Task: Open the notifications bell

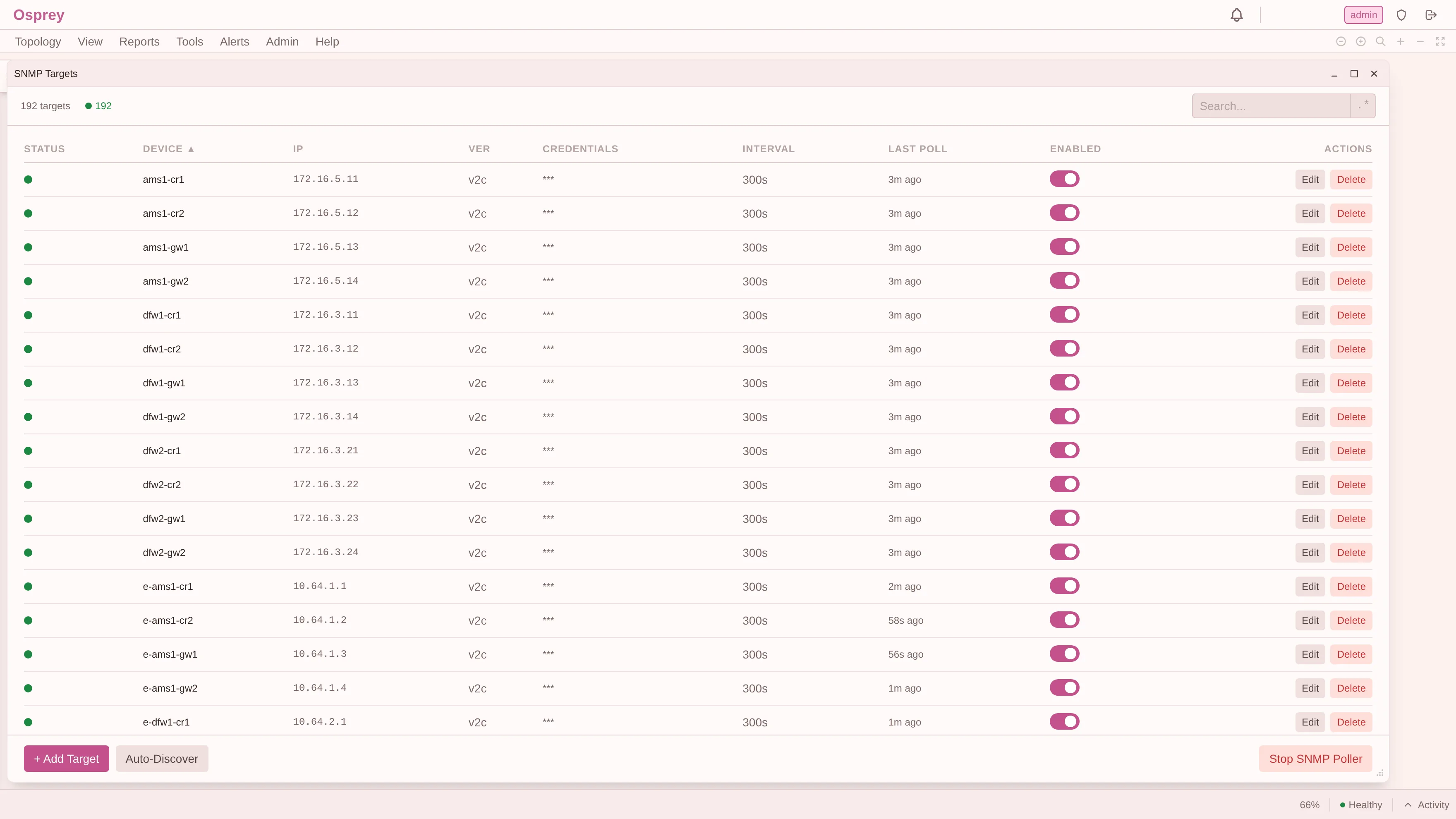Action: coord(1237,15)
